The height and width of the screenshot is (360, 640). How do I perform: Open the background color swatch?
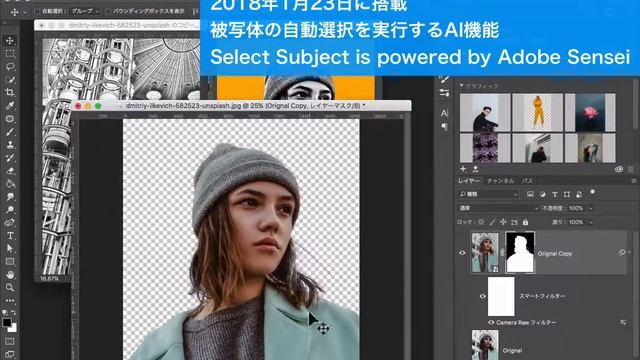14,329
